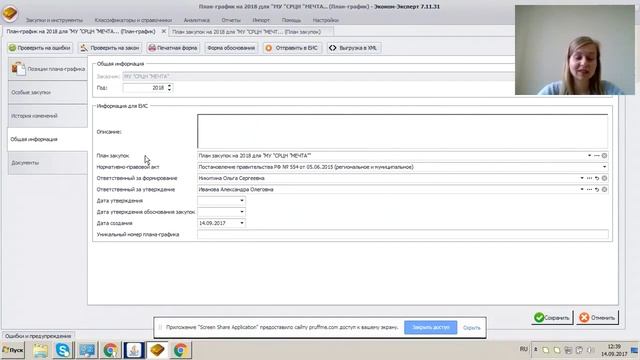Viewport: 640px width, 360px height.
Task: Click undo arrow in Ответственный за утверждение row
Action: pos(597,189)
